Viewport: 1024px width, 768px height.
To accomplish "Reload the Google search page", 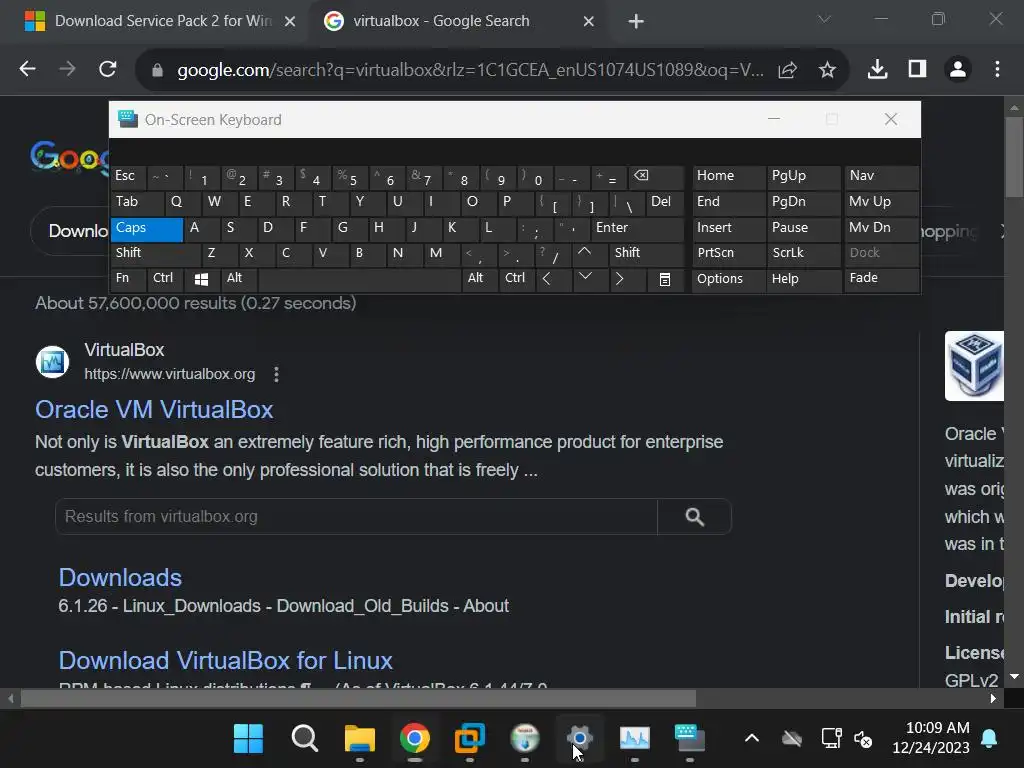I will coord(108,69).
